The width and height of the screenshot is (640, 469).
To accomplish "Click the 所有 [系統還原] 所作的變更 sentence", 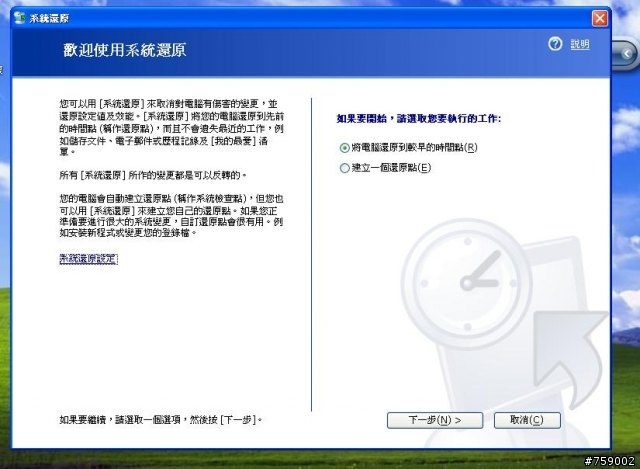I will (153, 175).
